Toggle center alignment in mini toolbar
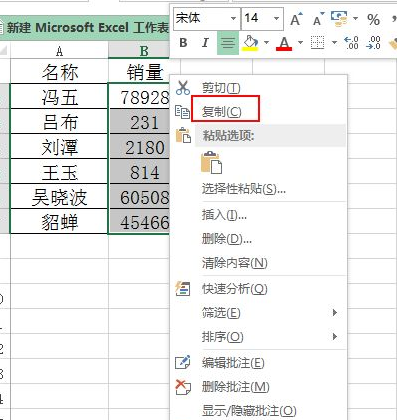 tap(228, 43)
